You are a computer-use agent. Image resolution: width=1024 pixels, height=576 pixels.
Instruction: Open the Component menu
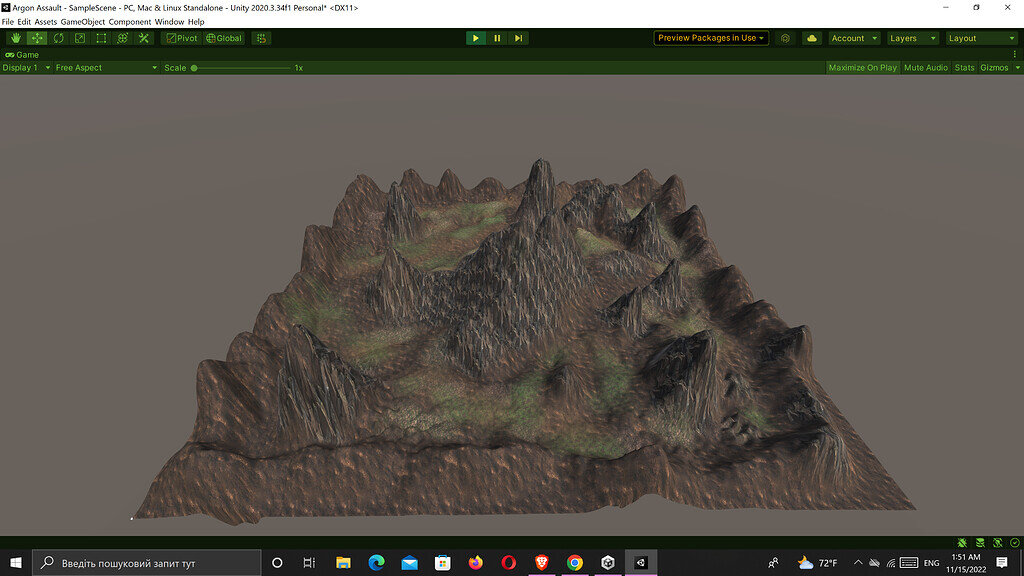[x=130, y=21]
